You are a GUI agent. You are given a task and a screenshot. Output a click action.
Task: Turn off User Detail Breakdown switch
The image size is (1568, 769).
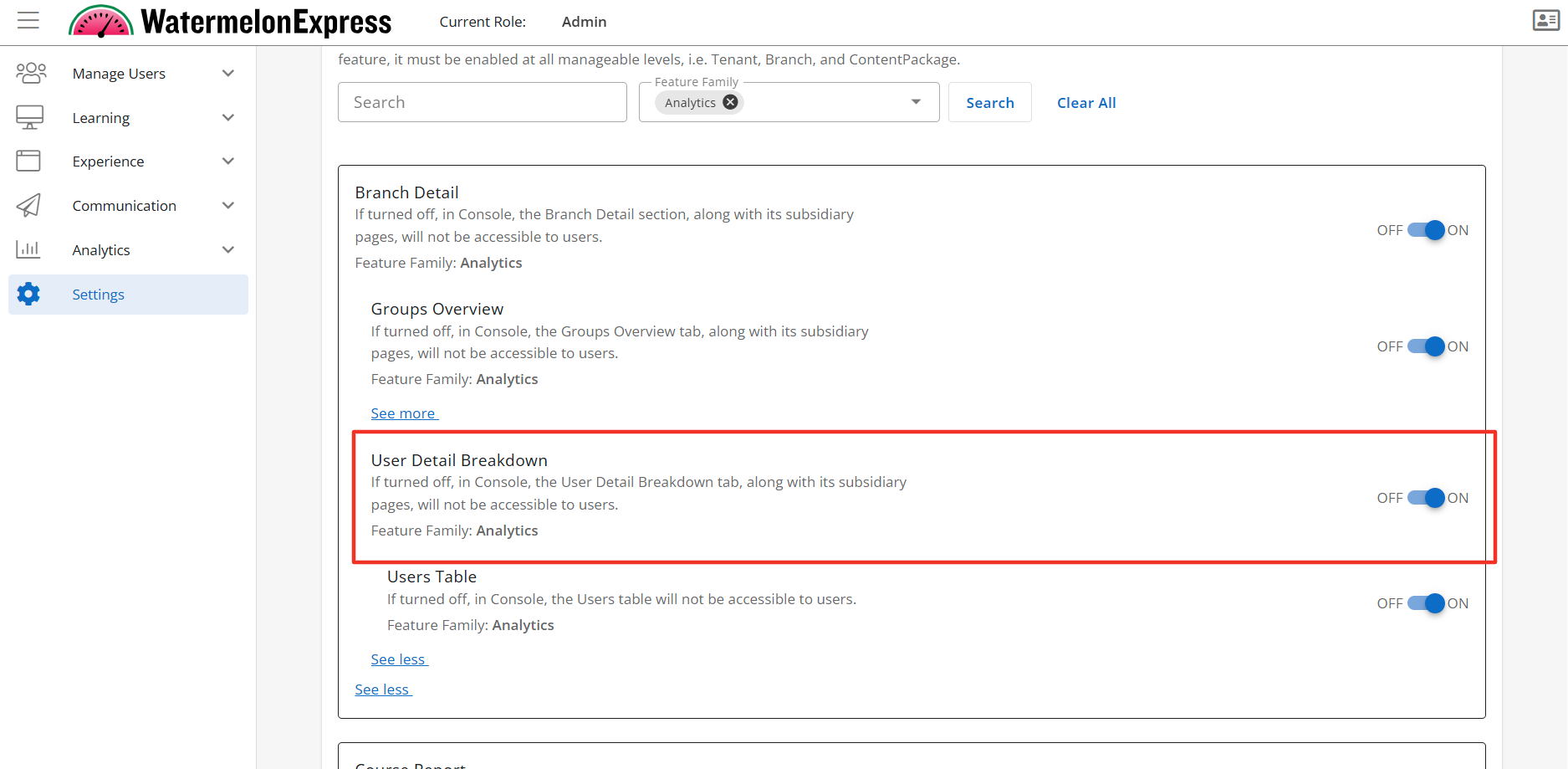point(1426,498)
